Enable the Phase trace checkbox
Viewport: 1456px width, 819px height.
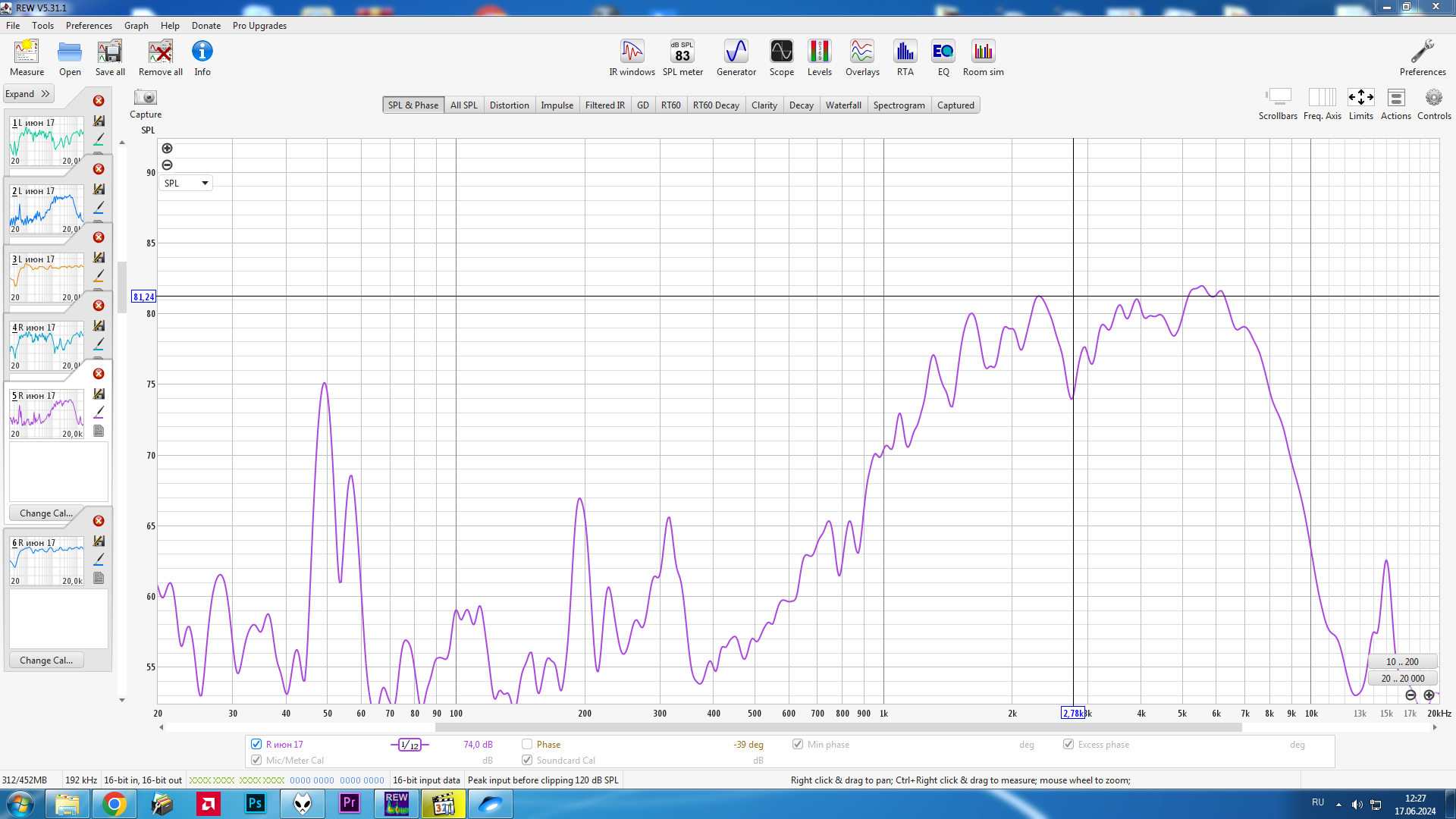(x=527, y=744)
